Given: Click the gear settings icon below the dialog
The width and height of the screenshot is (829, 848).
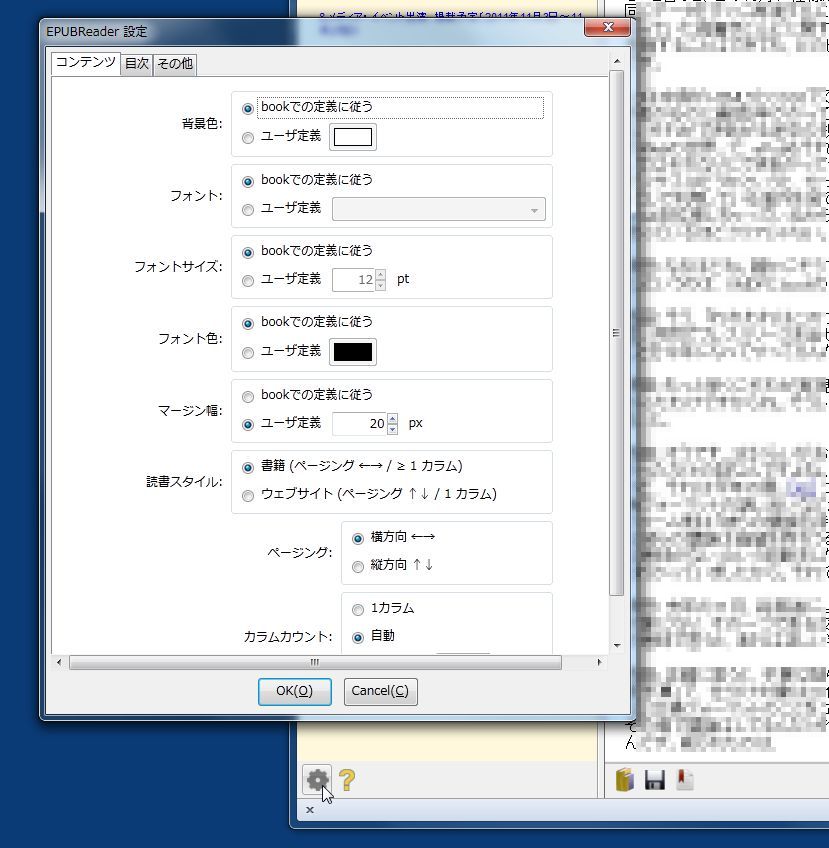Looking at the screenshot, I should pos(317,780).
